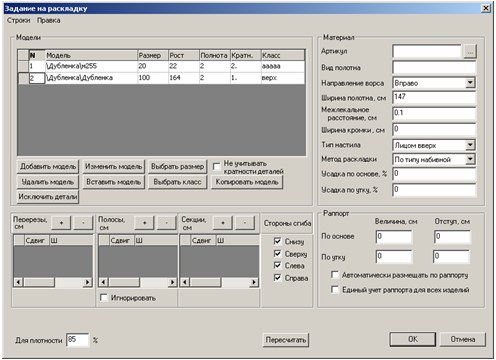Click Межлекальное расстояние field with 0.1
The width and height of the screenshot is (496, 360).
point(434,113)
